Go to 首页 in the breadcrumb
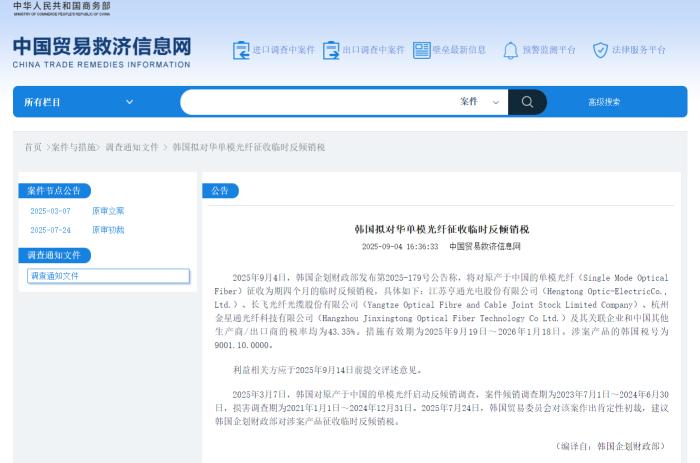The height and width of the screenshot is (463, 700). click(33, 147)
